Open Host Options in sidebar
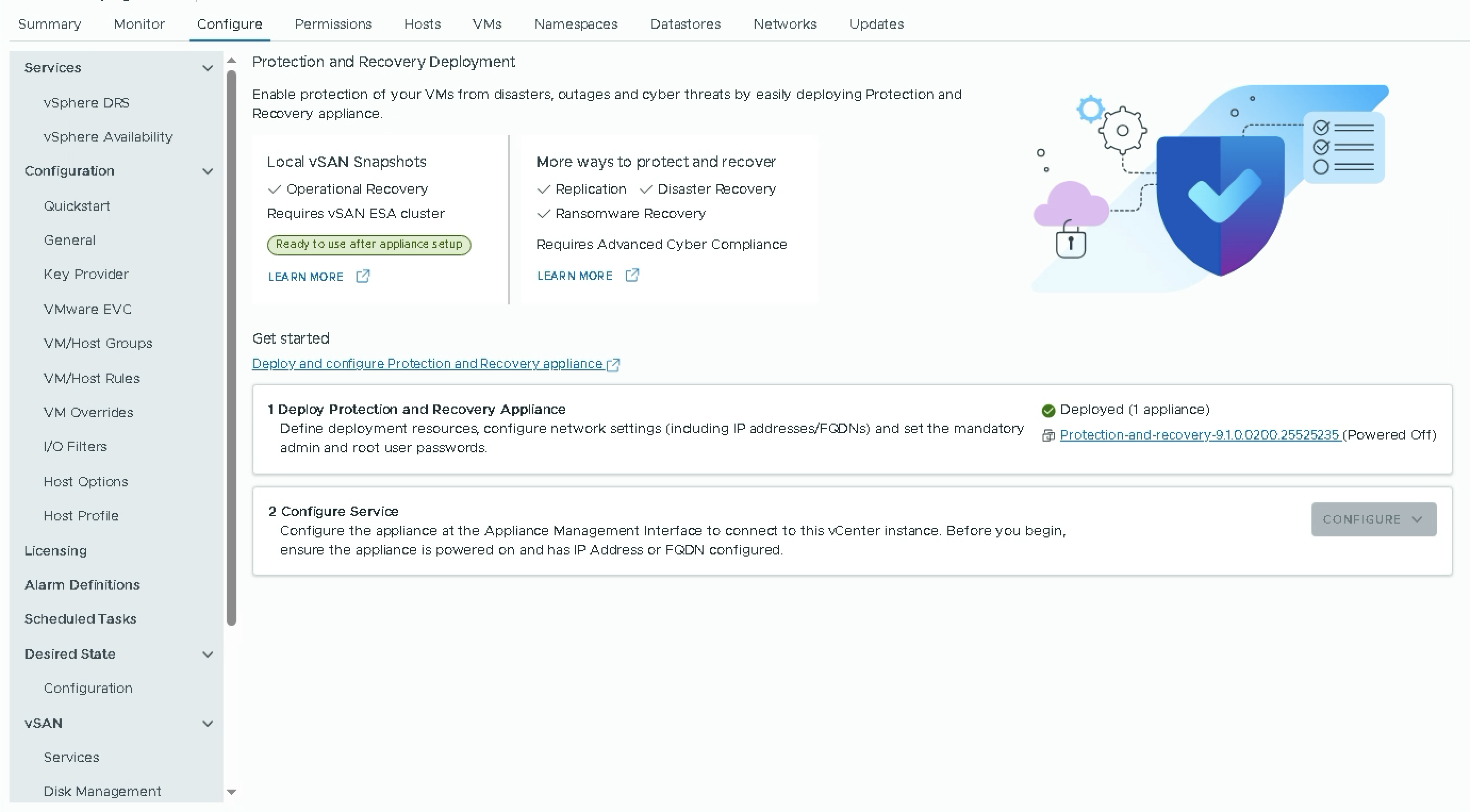The width and height of the screenshot is (1470, 812). point(86,482)
